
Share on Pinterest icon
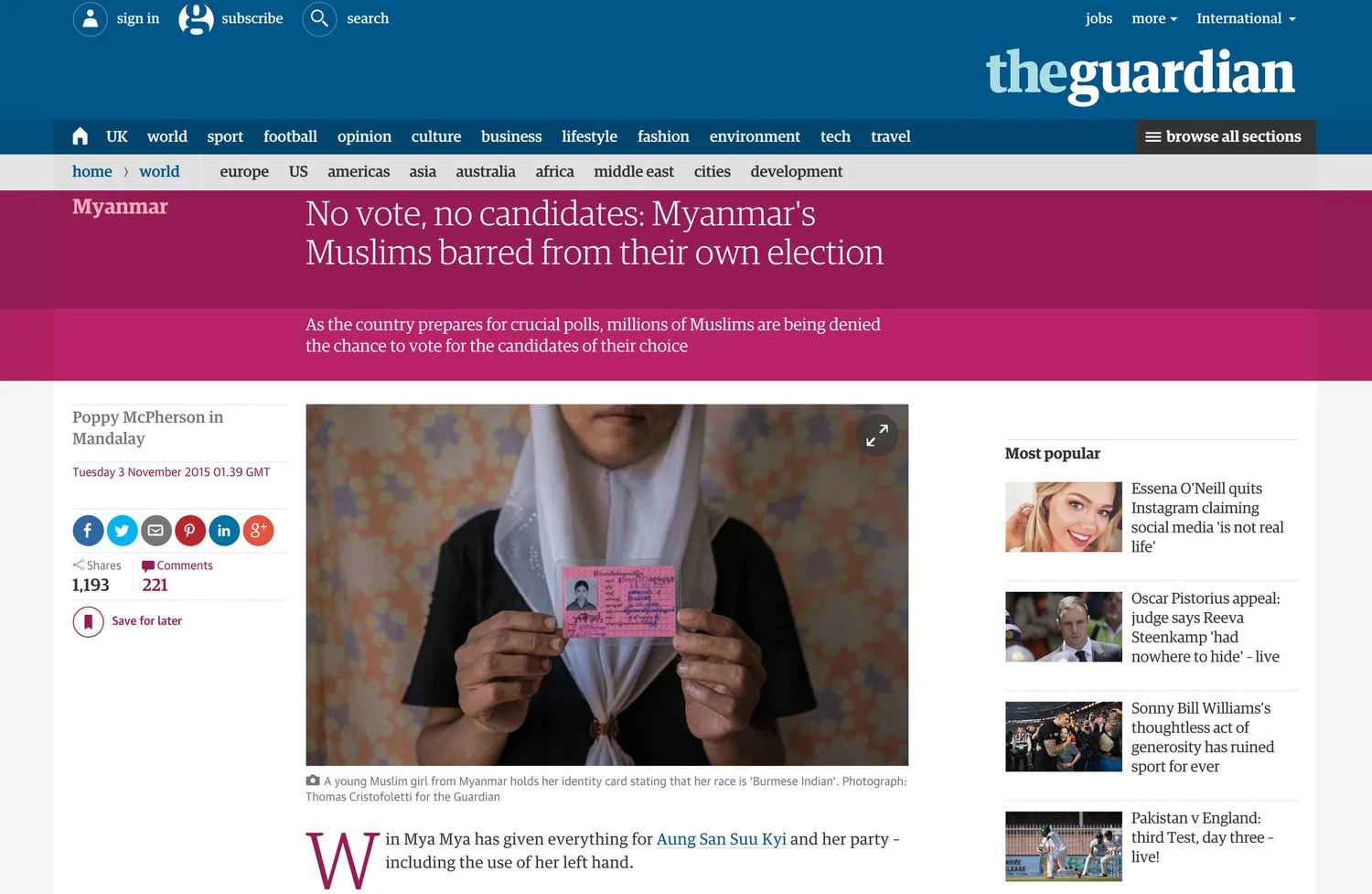click(x=189, y=531)
